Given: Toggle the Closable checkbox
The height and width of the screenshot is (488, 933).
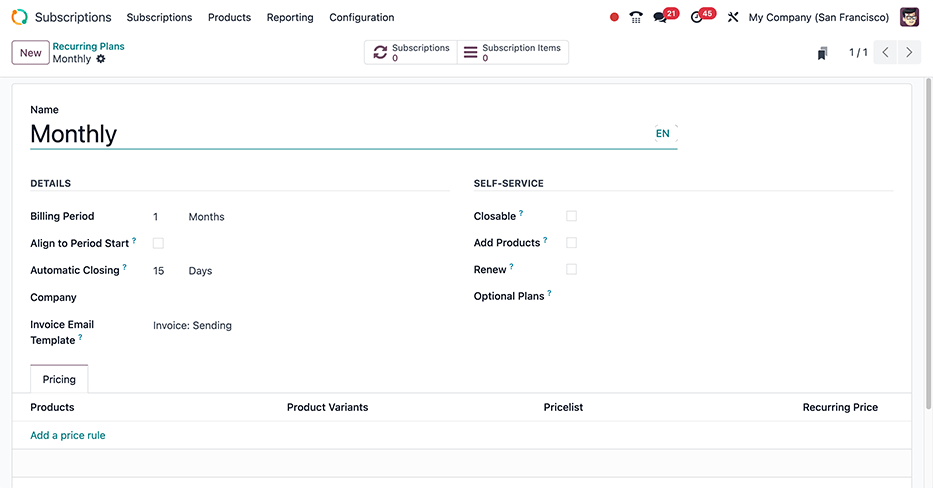Looking at the screenshot, I should click(x=571, y=216).
